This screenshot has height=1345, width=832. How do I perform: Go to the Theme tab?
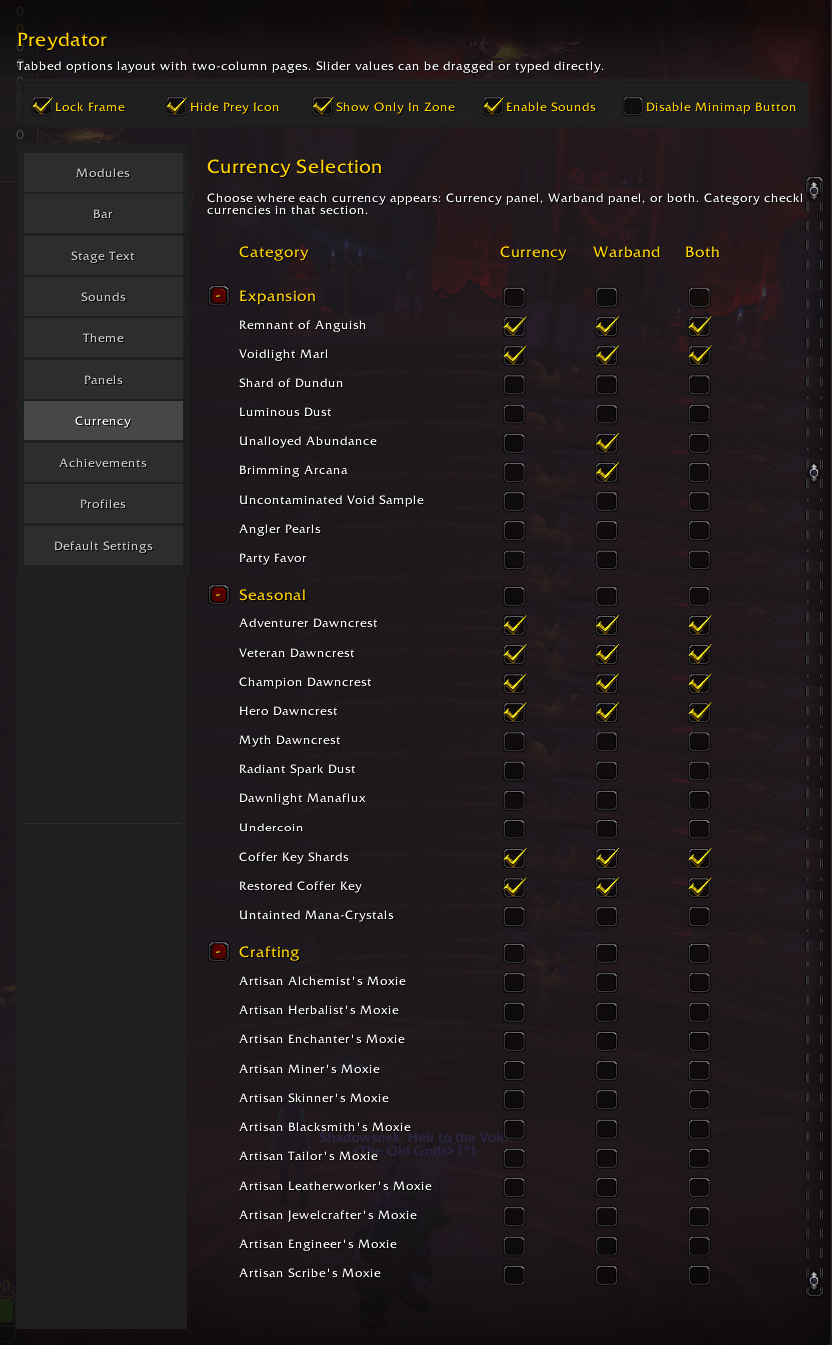click(103, 338)
